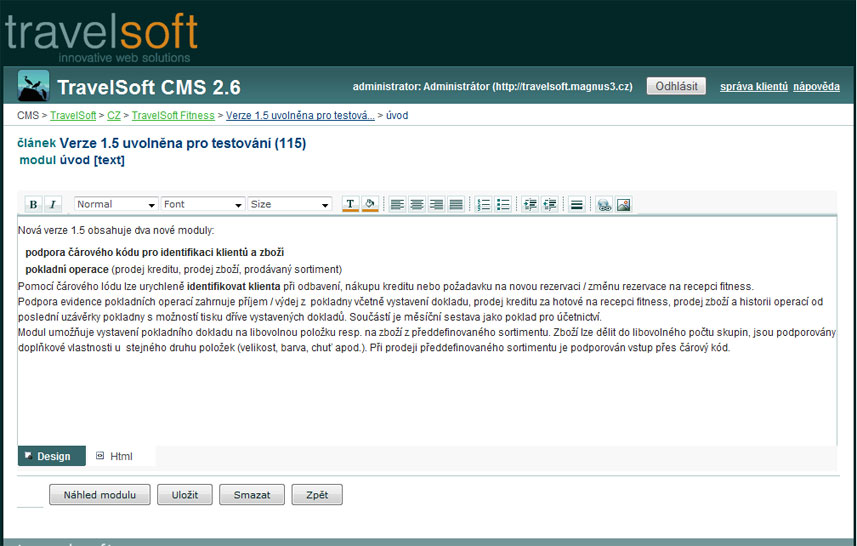The width and height of the screenshot is (857, 546).
Task: Open the background fill color tool
Action: (x=370, y=204)
